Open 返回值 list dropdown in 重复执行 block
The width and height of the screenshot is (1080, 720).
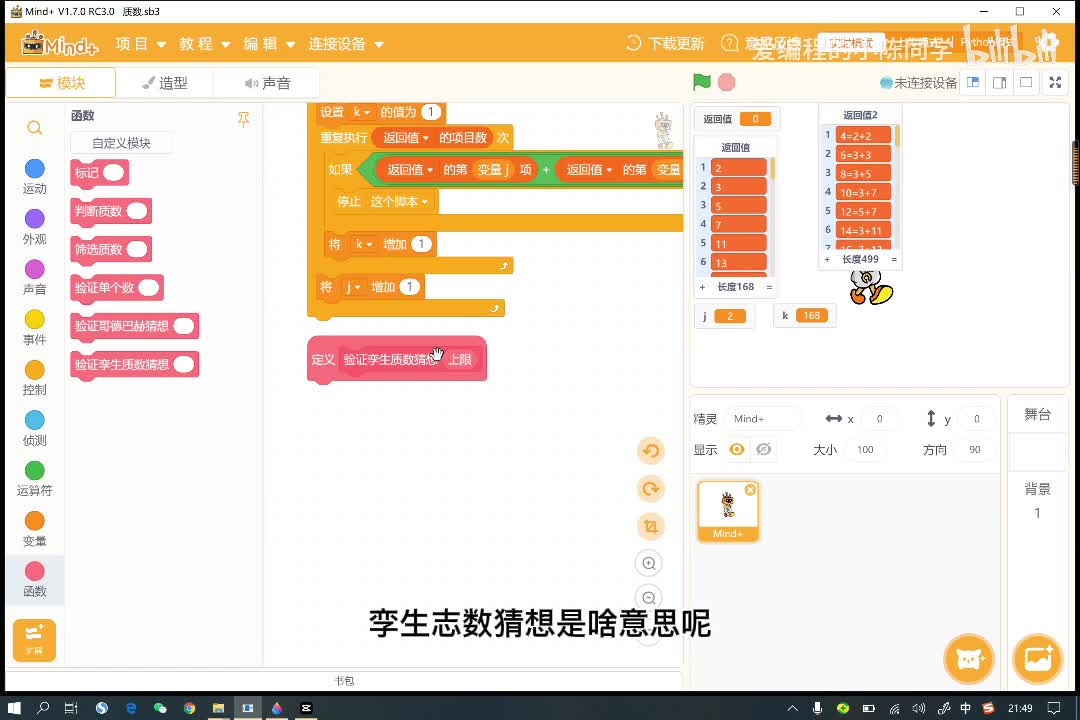[x=406, y=137]
